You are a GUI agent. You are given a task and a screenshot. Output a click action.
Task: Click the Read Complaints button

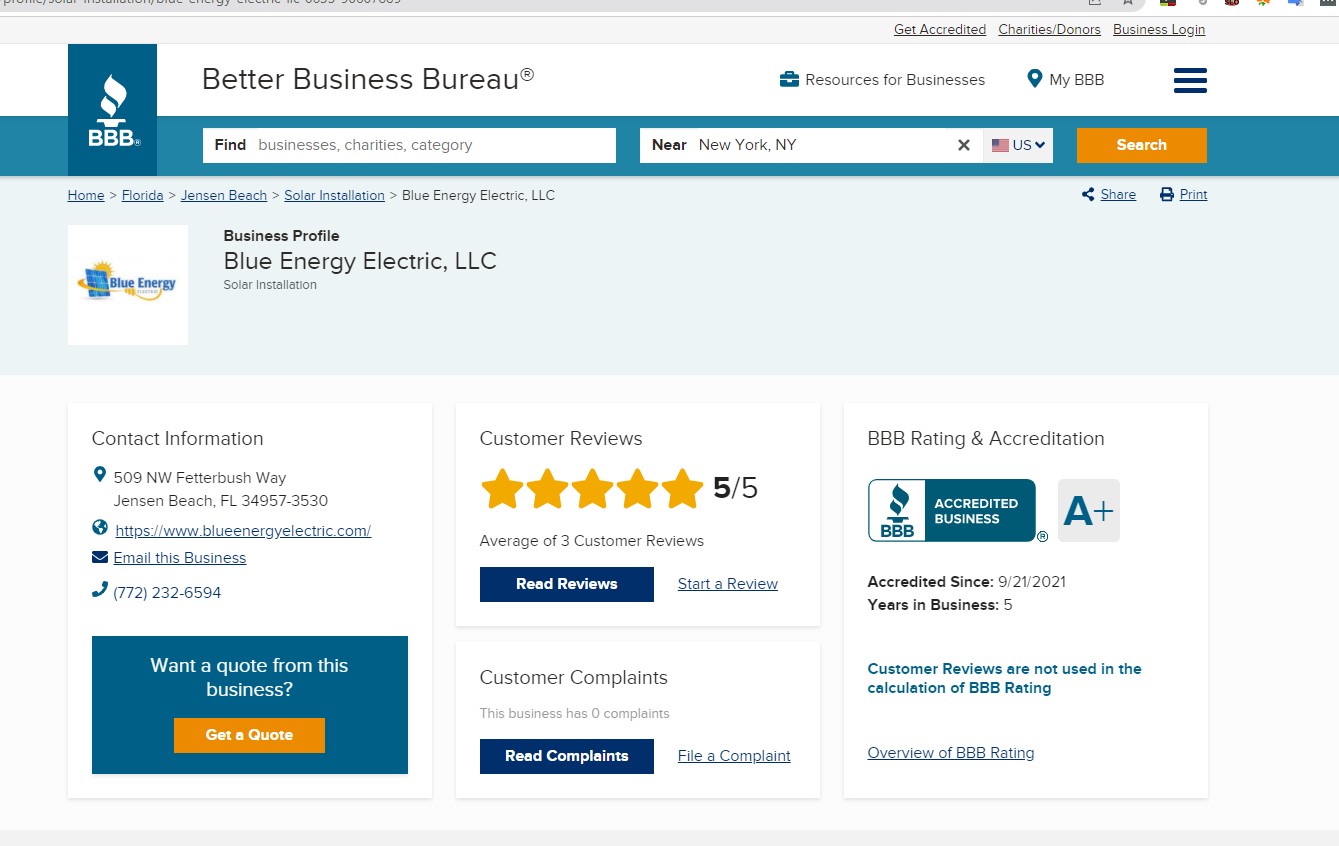pyautogui.click(x=567, y=756)
